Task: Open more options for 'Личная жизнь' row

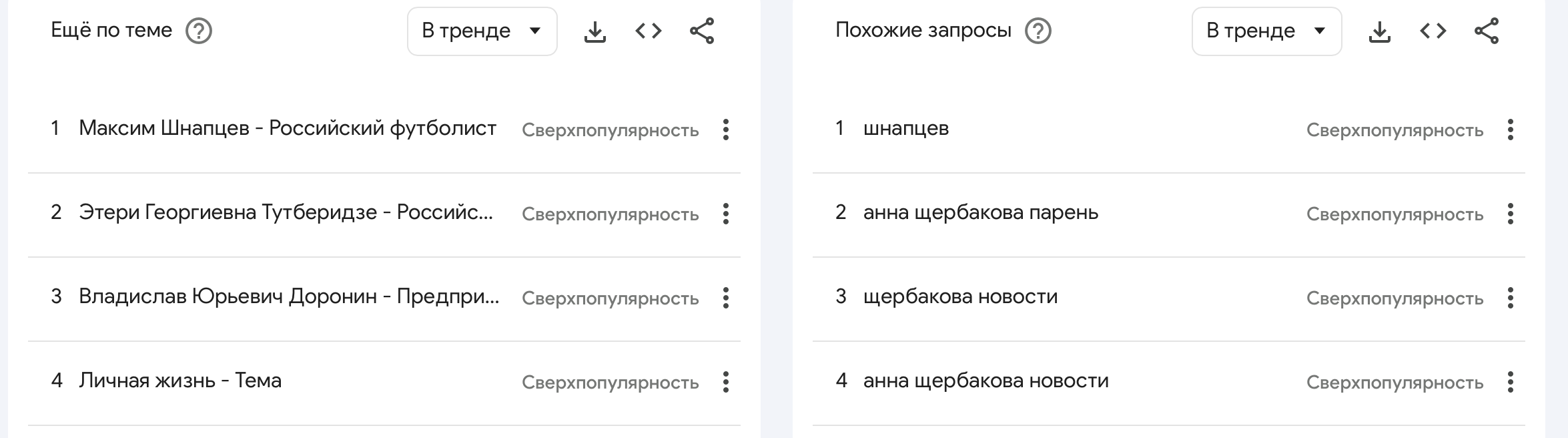Action: [726, 382]
